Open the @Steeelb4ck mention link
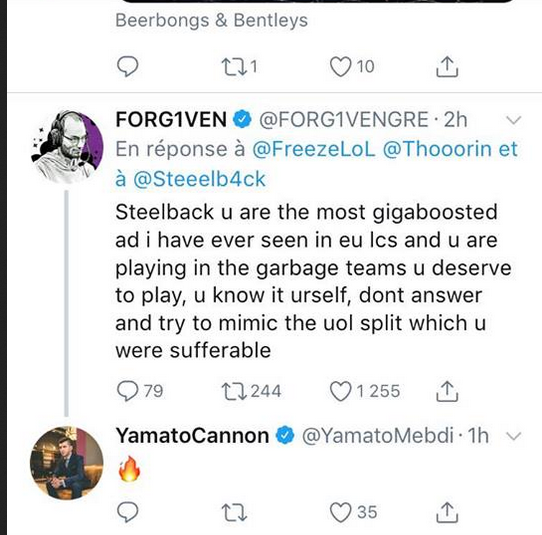This screenshot has width=542, height=535. point(199,179)
